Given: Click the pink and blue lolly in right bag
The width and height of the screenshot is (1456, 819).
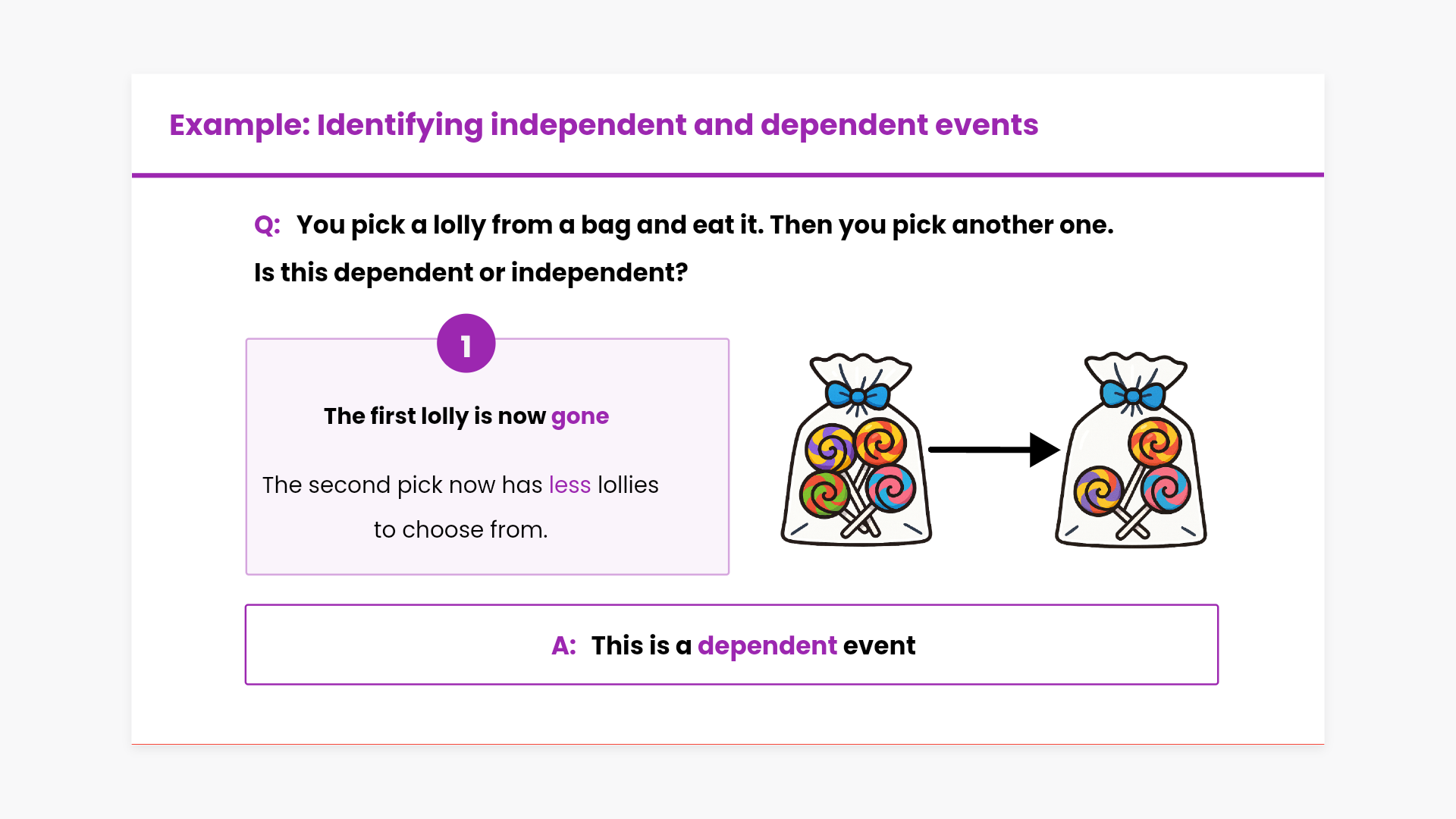Looking at the screenshot, I should point(1166,489).
